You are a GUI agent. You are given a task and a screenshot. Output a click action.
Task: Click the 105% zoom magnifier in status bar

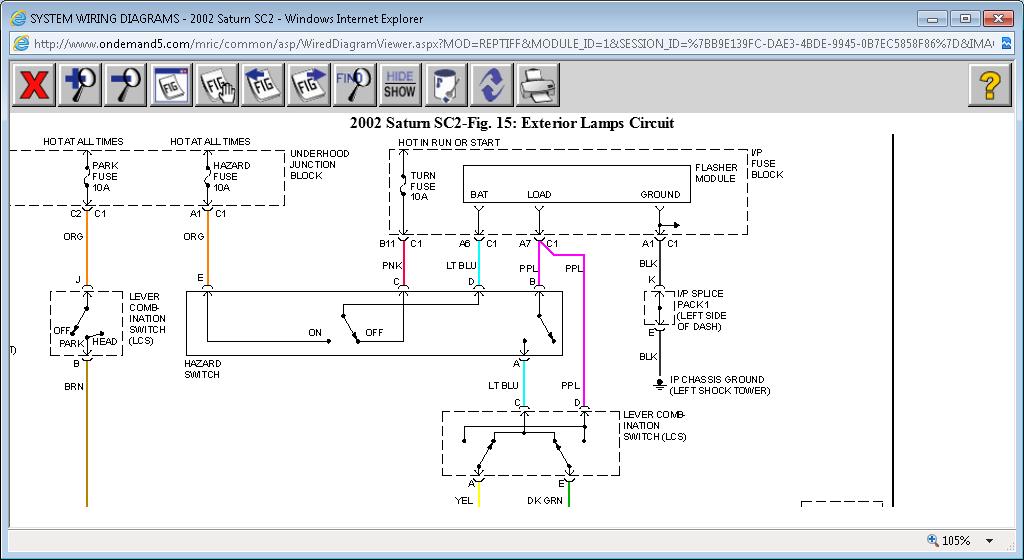[933, 540]
